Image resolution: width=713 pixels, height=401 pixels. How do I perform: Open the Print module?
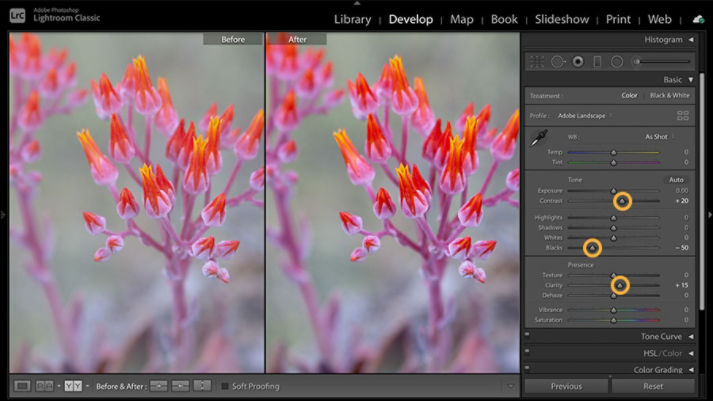point(618,20)
